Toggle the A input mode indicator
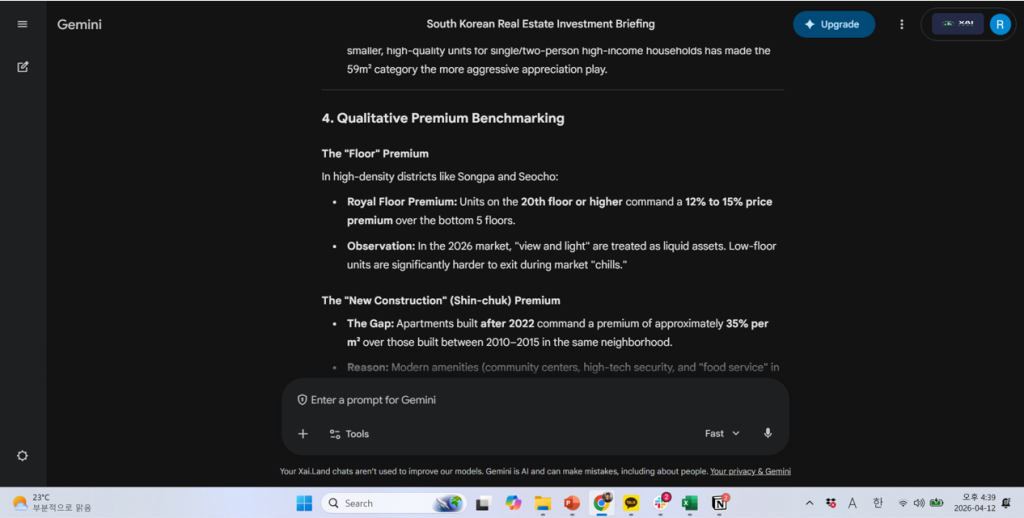Viewport: 1024px width, 518px height. coord(853,503)
